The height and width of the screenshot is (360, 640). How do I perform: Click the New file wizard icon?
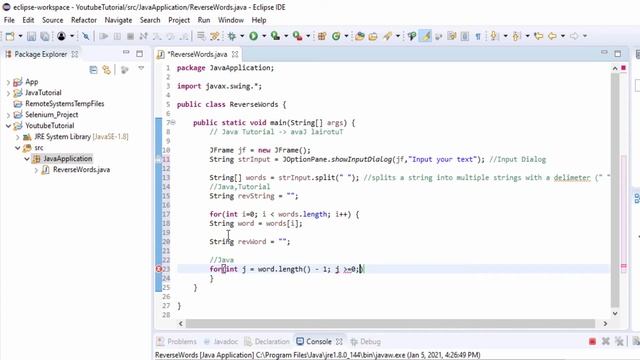(x=10, y=36)
